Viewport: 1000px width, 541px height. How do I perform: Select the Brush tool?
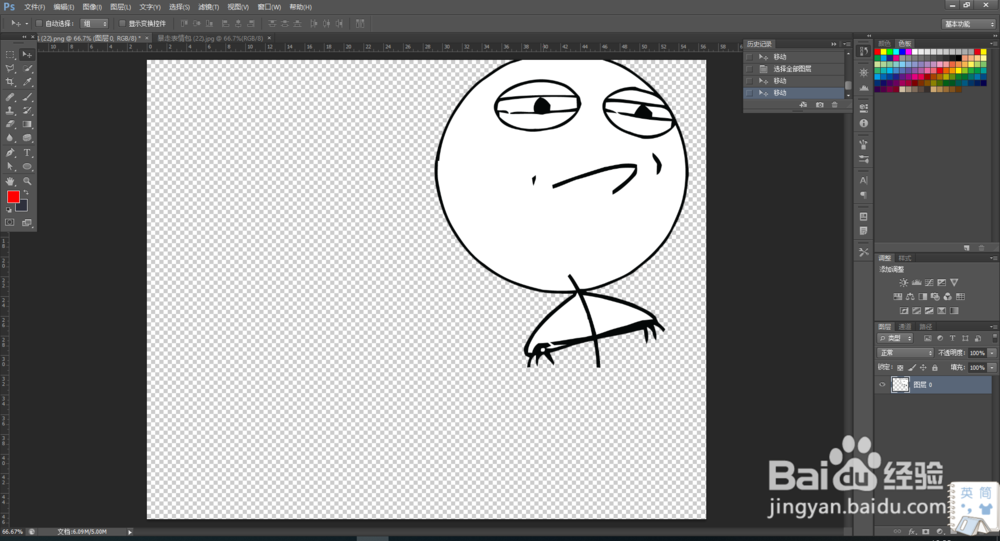(27, 98)
